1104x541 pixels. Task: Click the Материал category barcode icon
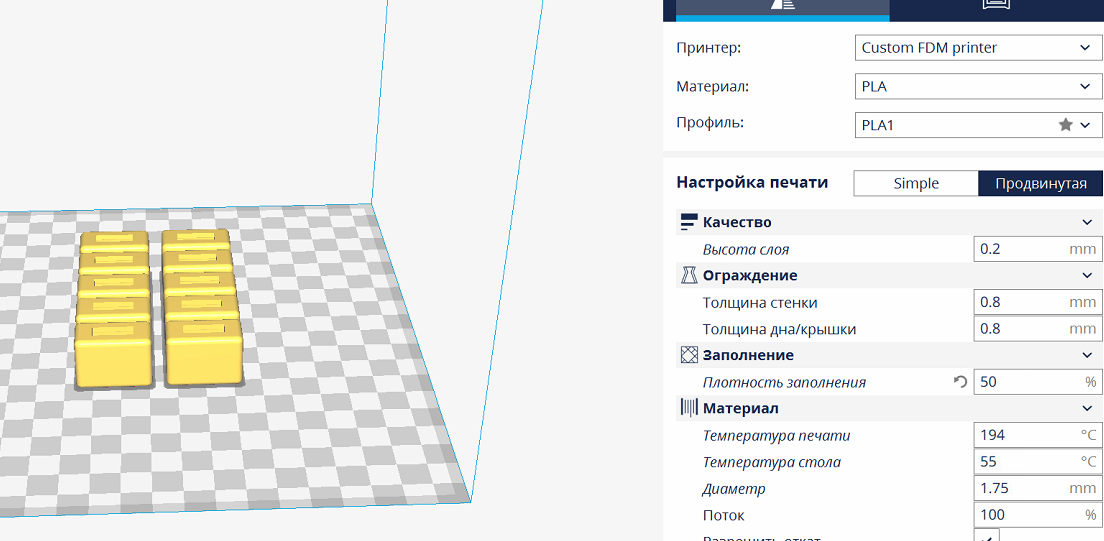pyautogui.click(x=688, y=408)
